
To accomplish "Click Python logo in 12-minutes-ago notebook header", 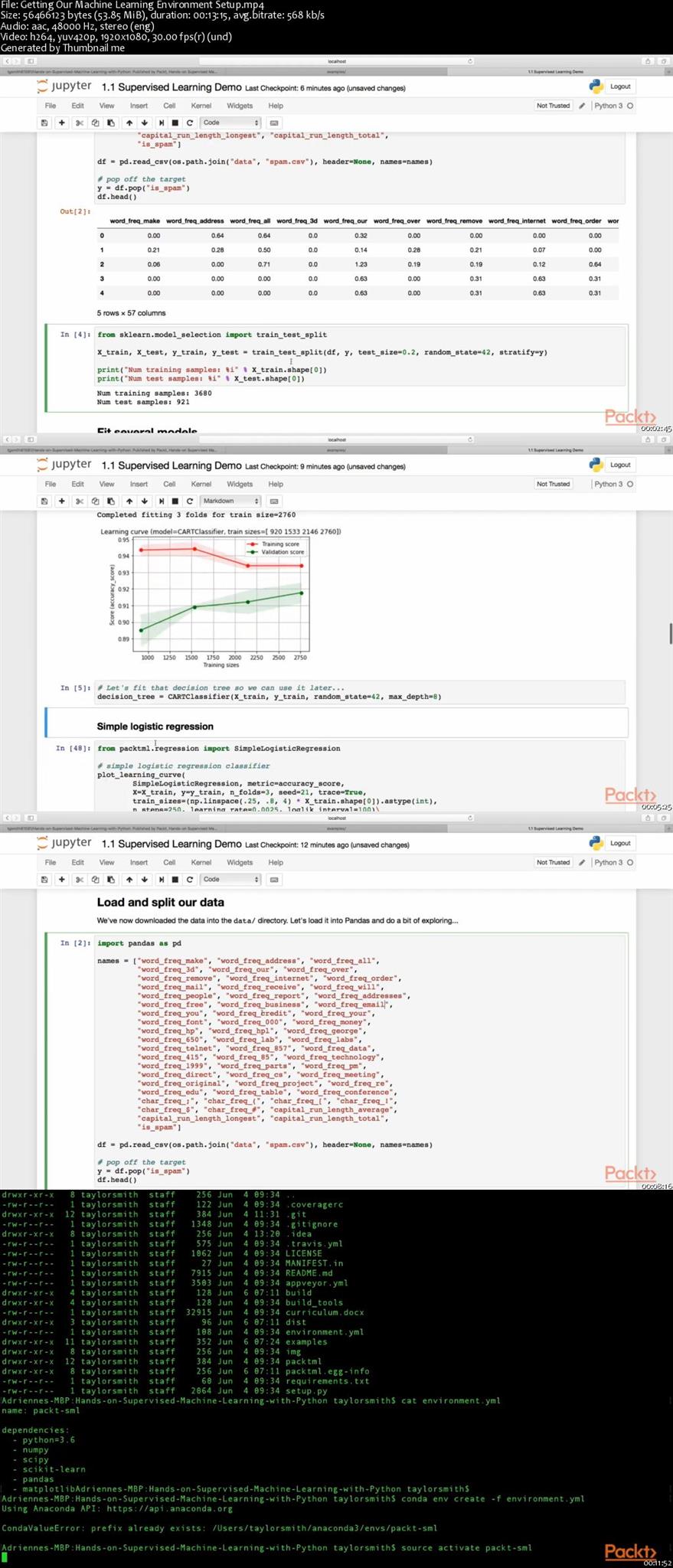I will [596, 843].
